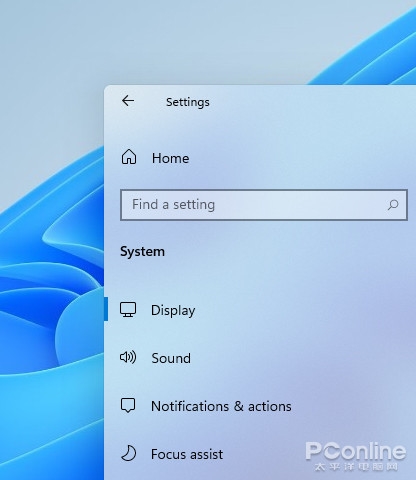Click the Sound speaker icon
Screen dimensions: 416x480
128,357
